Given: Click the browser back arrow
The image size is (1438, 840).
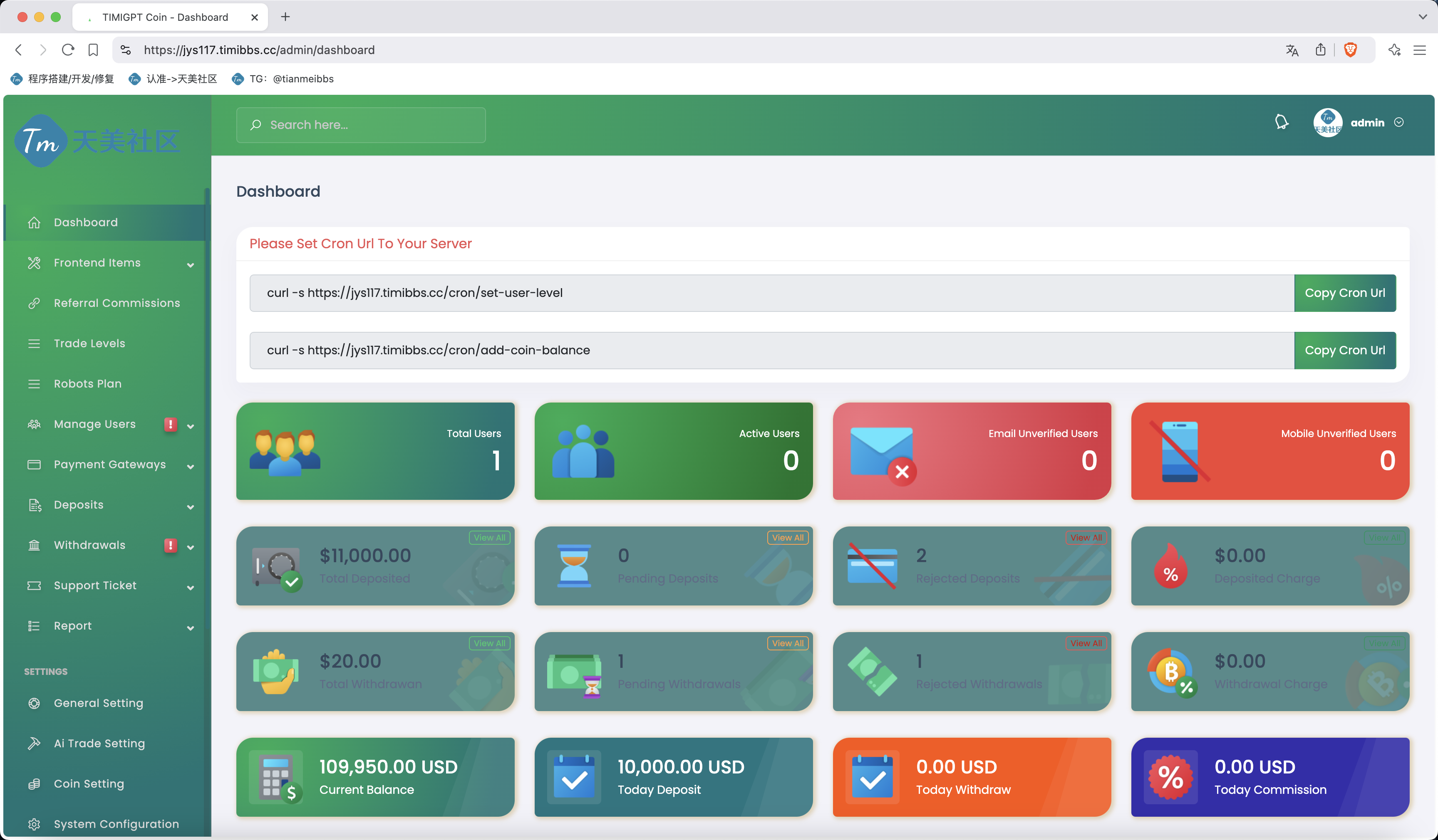Looking at the screenshot, I should click(19, 50).
